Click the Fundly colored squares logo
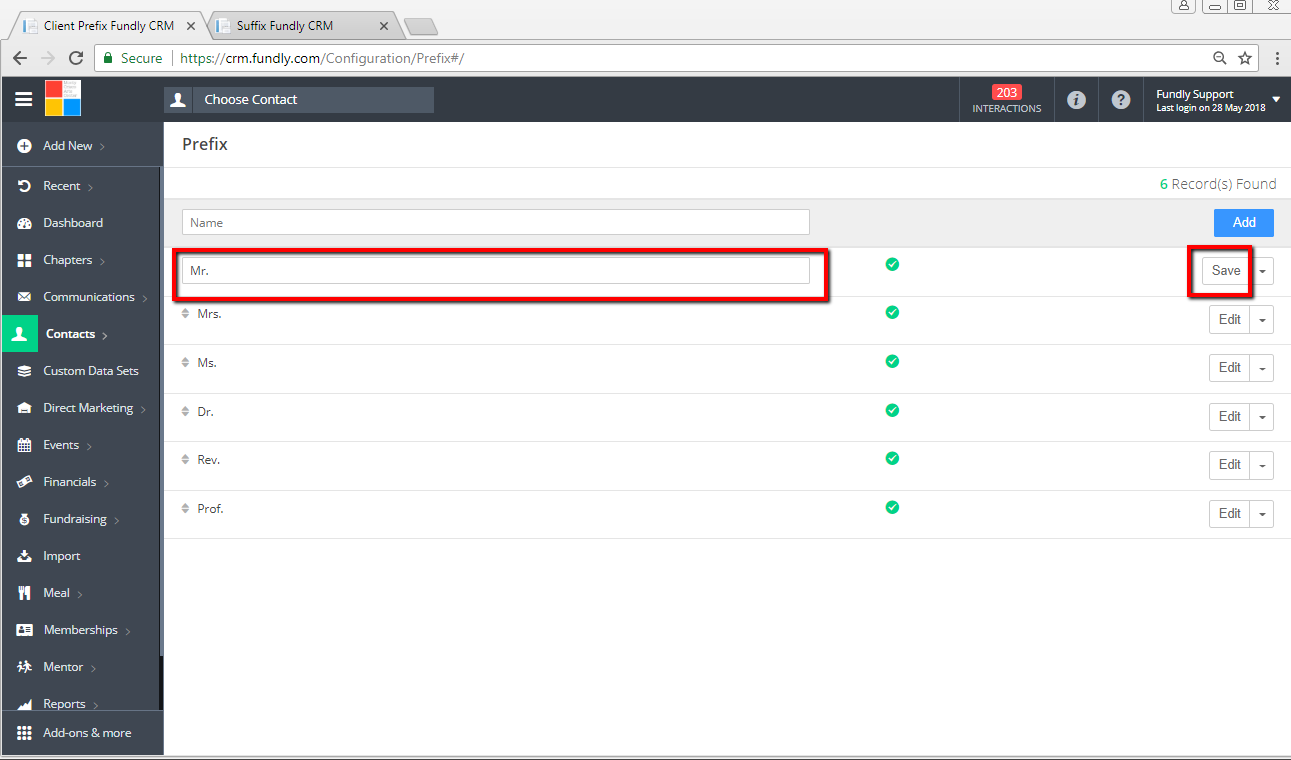This screenshot has width=1291, height=760. 63,99
